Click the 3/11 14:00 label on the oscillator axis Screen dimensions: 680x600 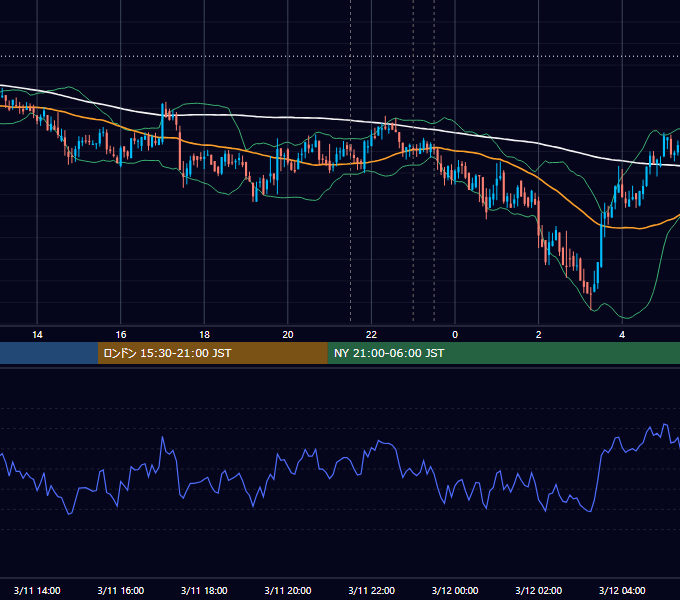pos(37,590)
